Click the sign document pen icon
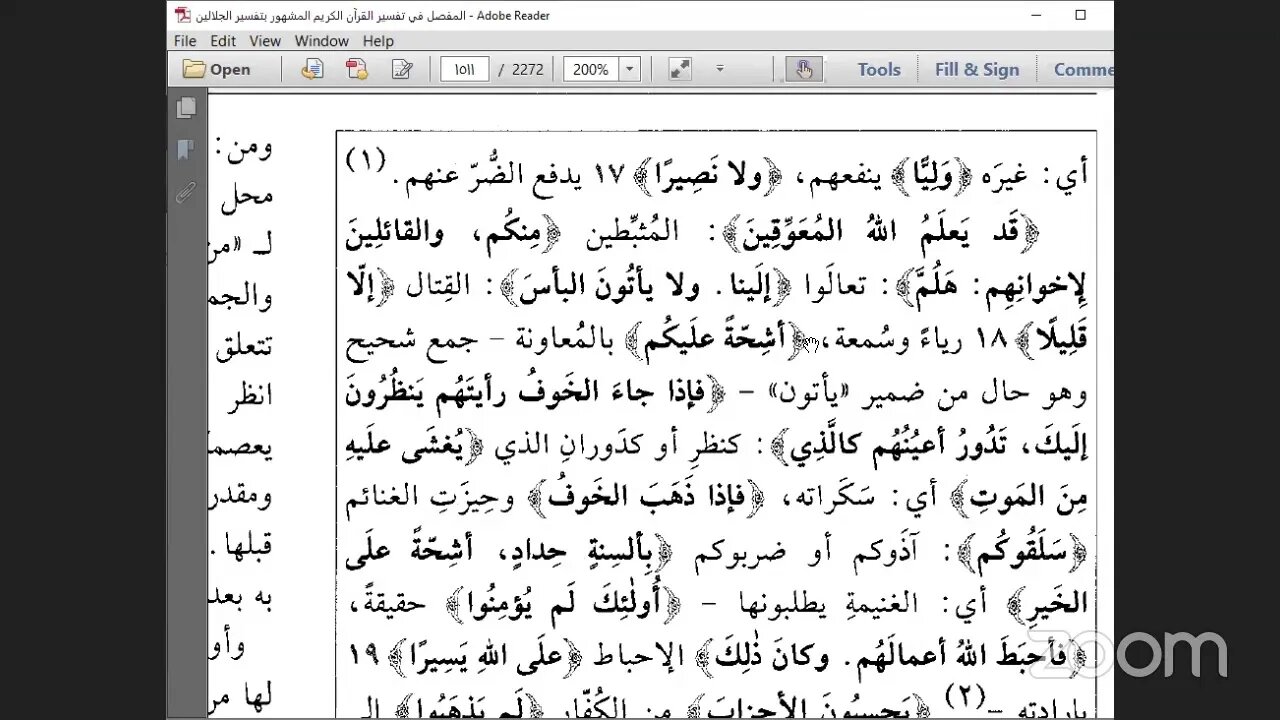Viewport: 1280px width, 720px height. point(402,69)
